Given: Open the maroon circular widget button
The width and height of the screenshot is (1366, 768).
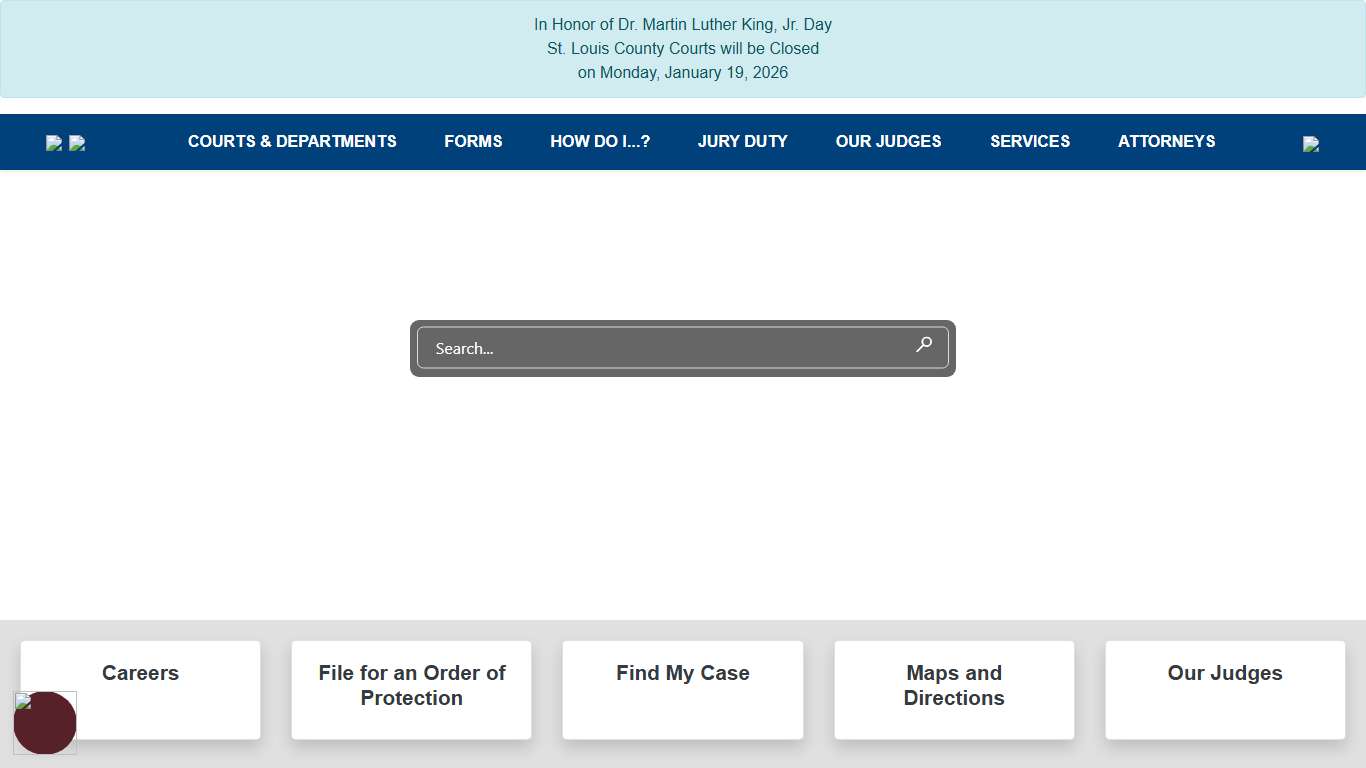Looking at the screenshot, I should coord(45,723).
